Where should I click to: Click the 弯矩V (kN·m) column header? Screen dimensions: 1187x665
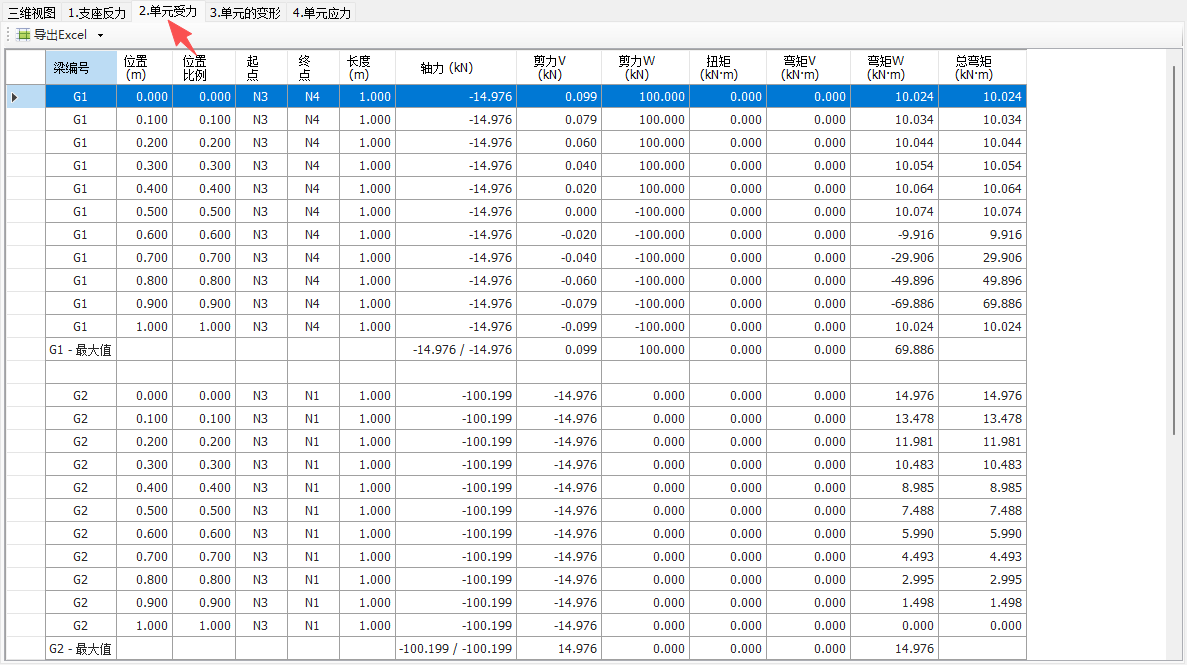[808, 67]
